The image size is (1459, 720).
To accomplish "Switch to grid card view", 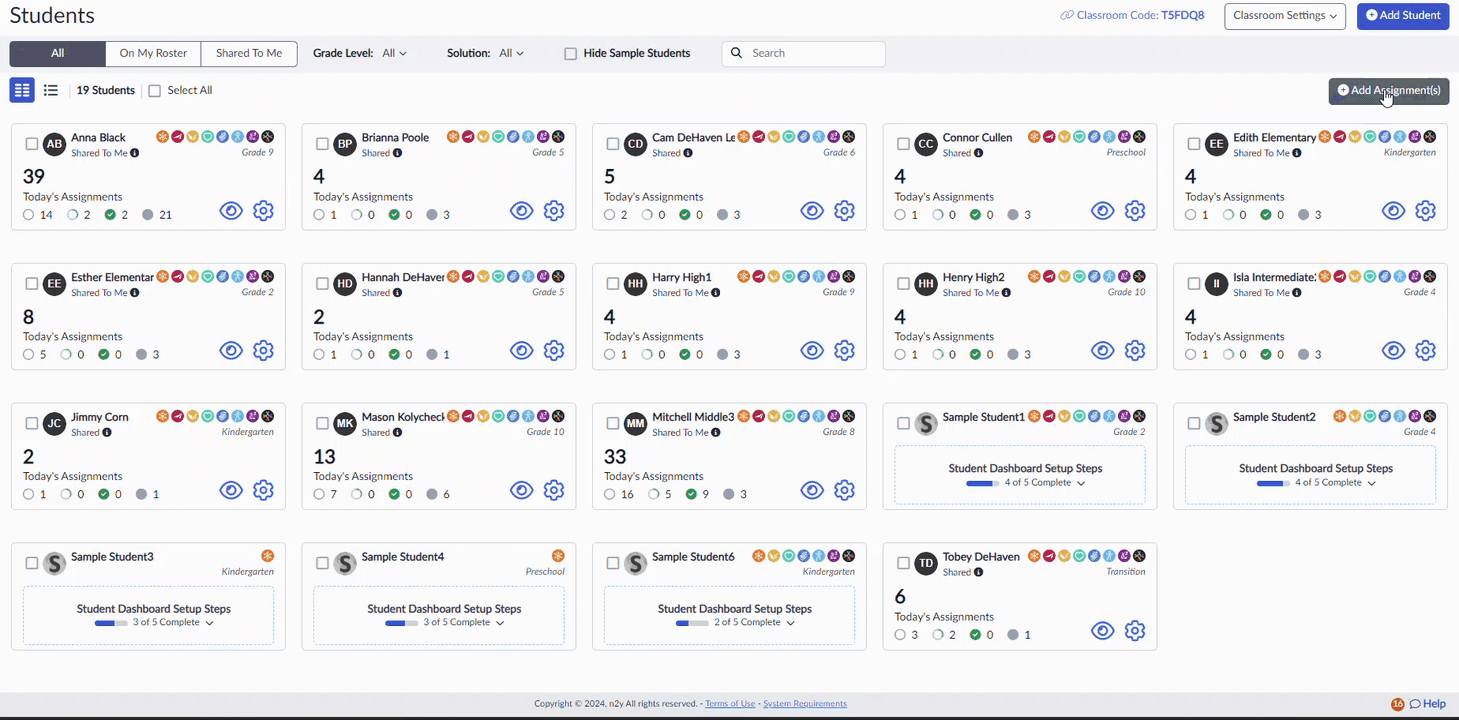I will pos(22,90).
